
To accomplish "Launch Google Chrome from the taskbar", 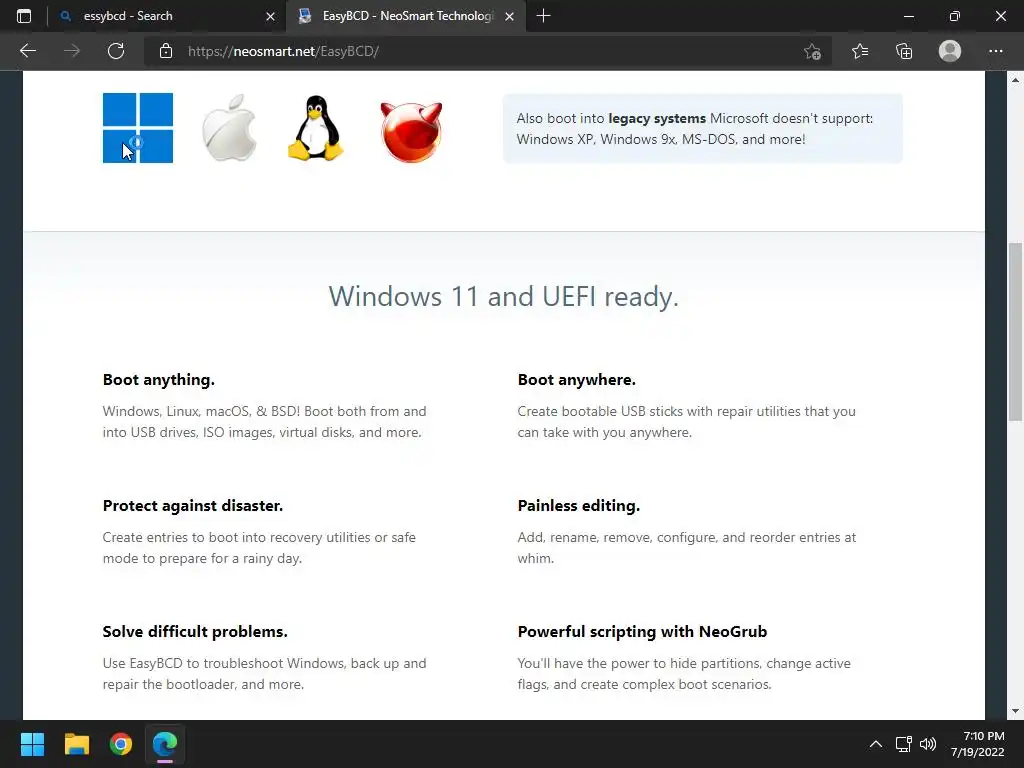I will pyautogui.click(x=121, y=744).
